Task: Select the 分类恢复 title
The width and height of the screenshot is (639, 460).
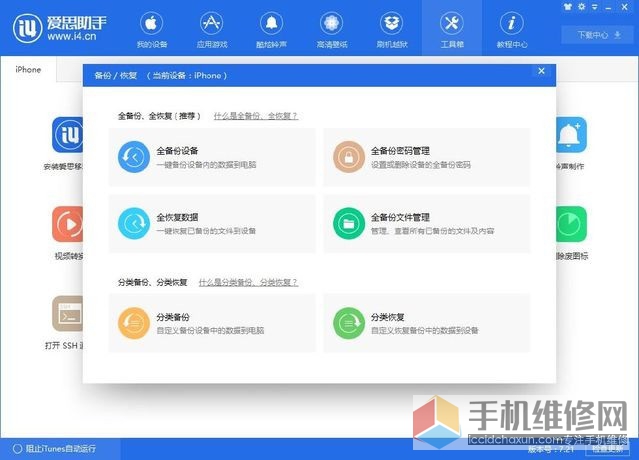Action: (x=388, y=317)
